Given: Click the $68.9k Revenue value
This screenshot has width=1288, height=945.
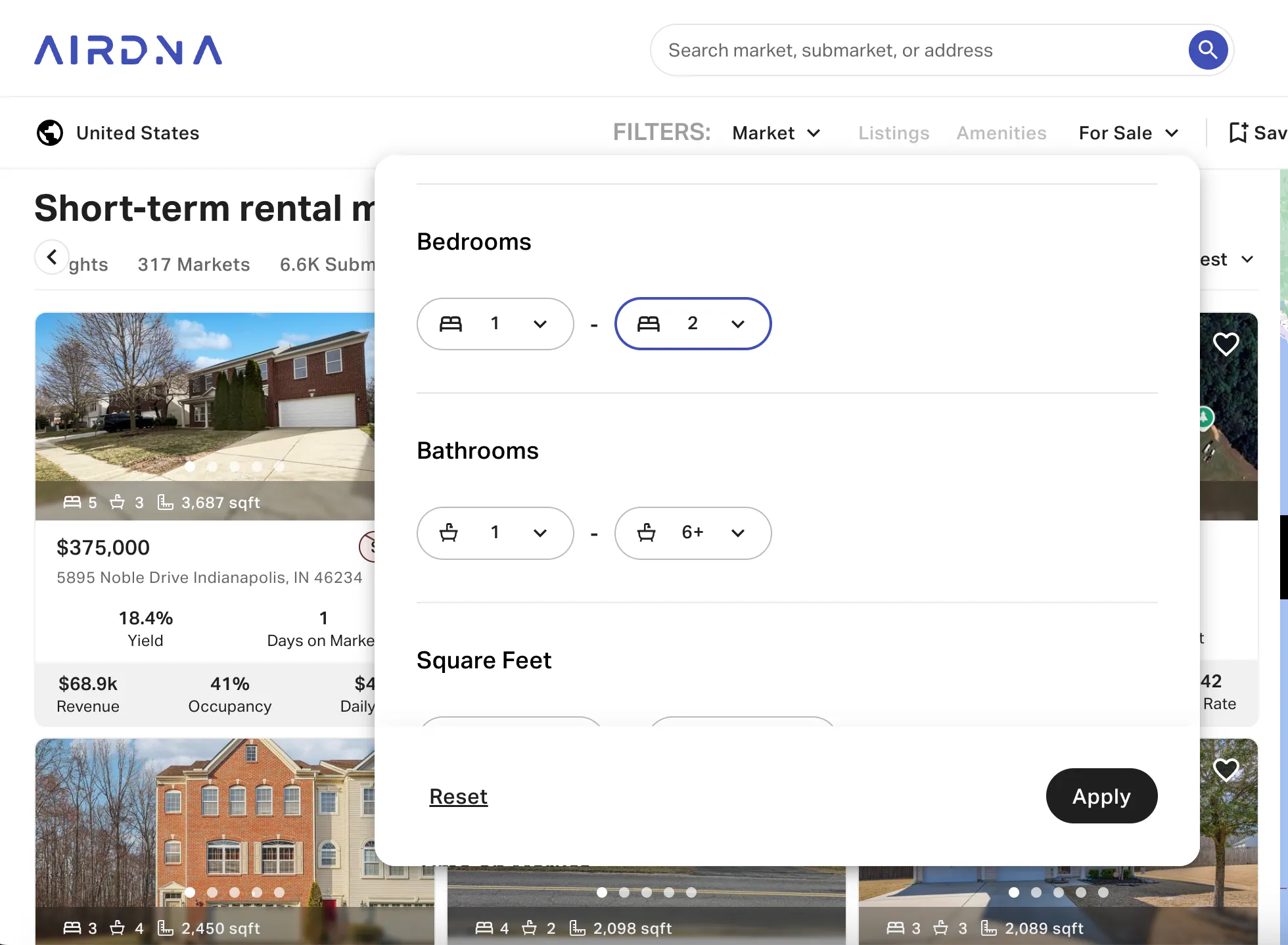Looking at the screenshot, I should [88, 683].
